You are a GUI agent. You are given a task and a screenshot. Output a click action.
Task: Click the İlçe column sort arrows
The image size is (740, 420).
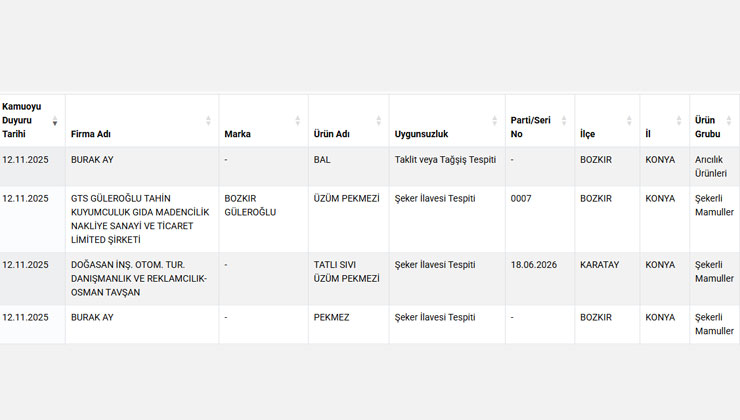coord(629,121)
